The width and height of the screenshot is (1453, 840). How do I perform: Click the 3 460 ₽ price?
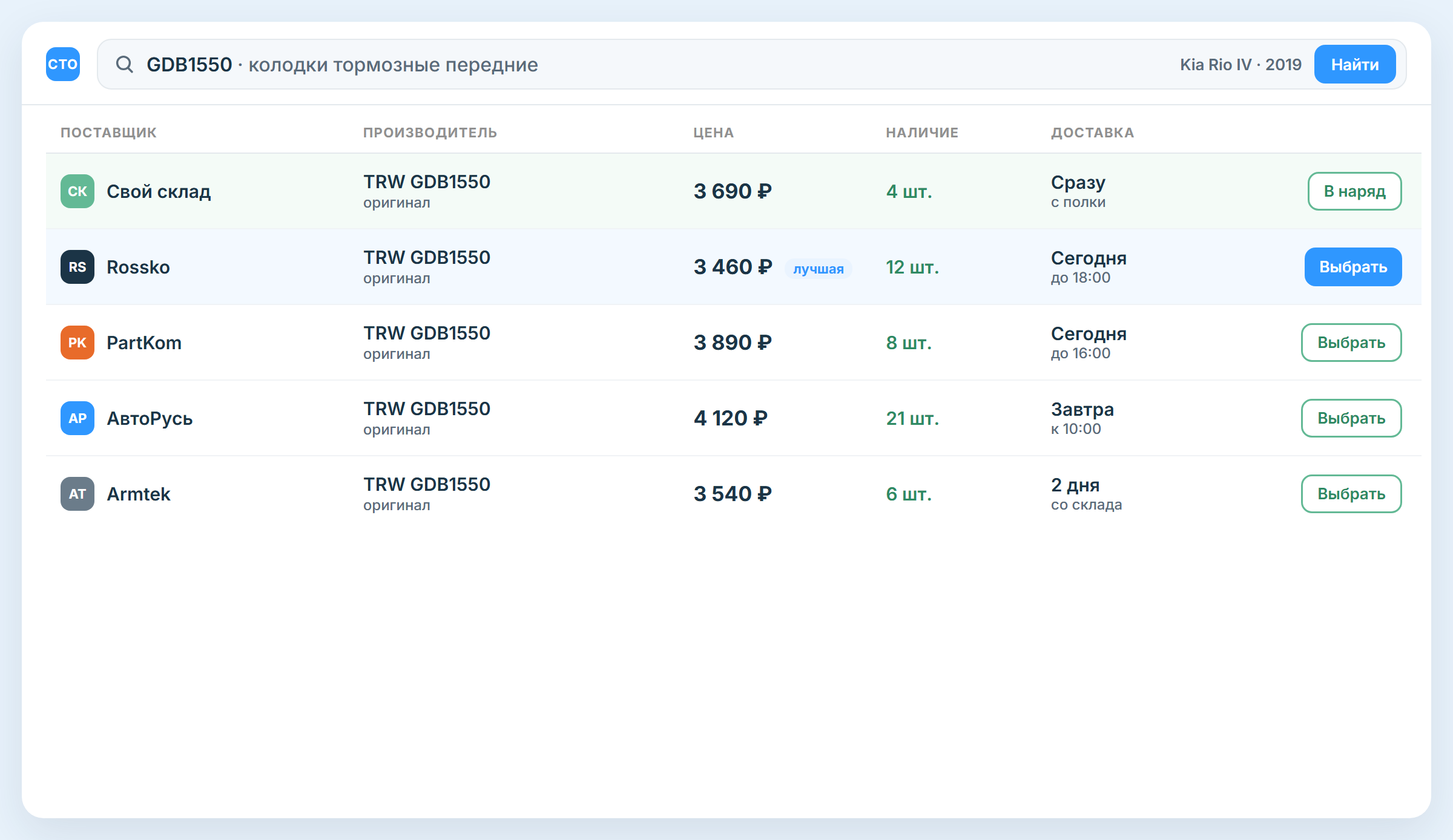coord(733,267)
